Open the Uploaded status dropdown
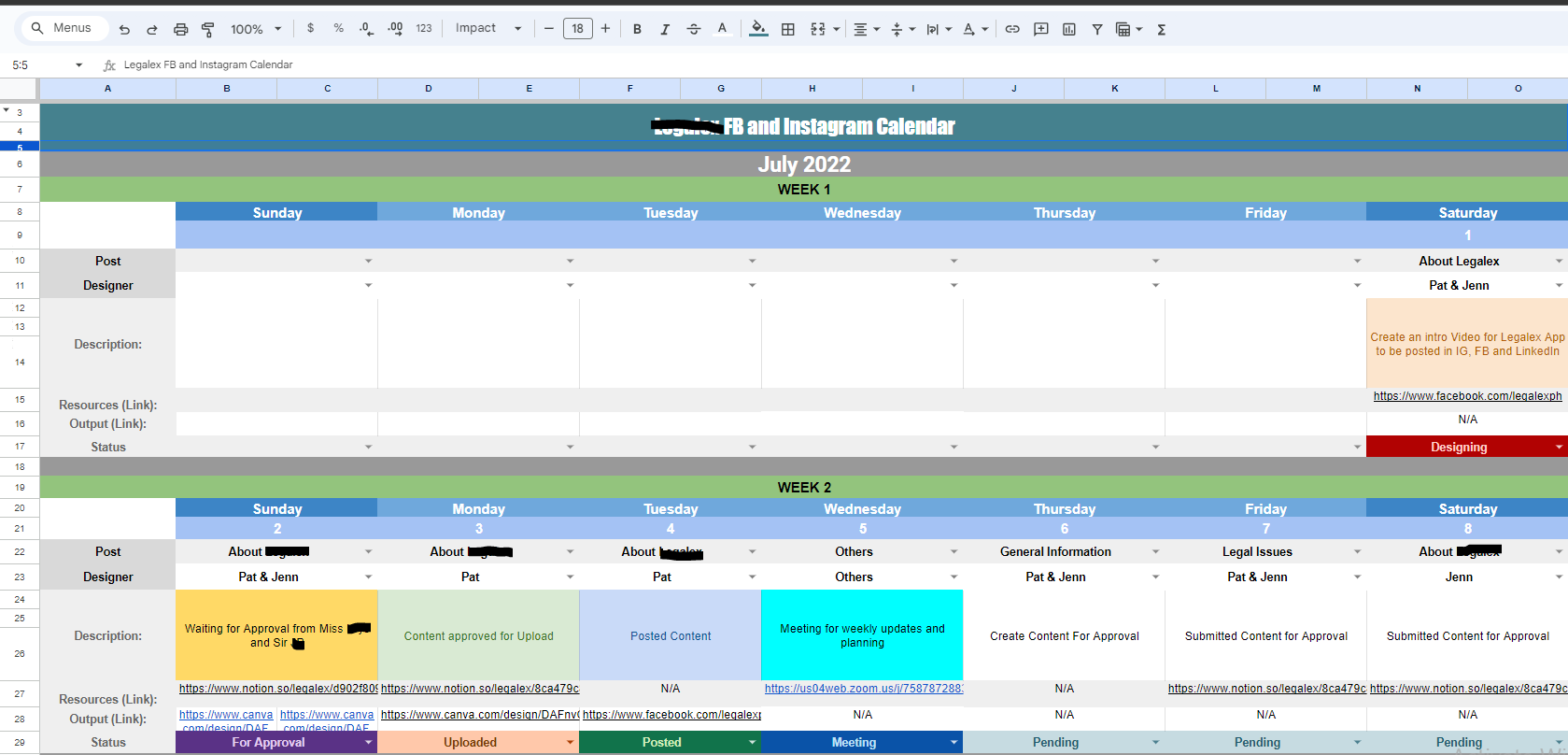The width and height of the screenshot is (1568, 755). pos(571,742)
